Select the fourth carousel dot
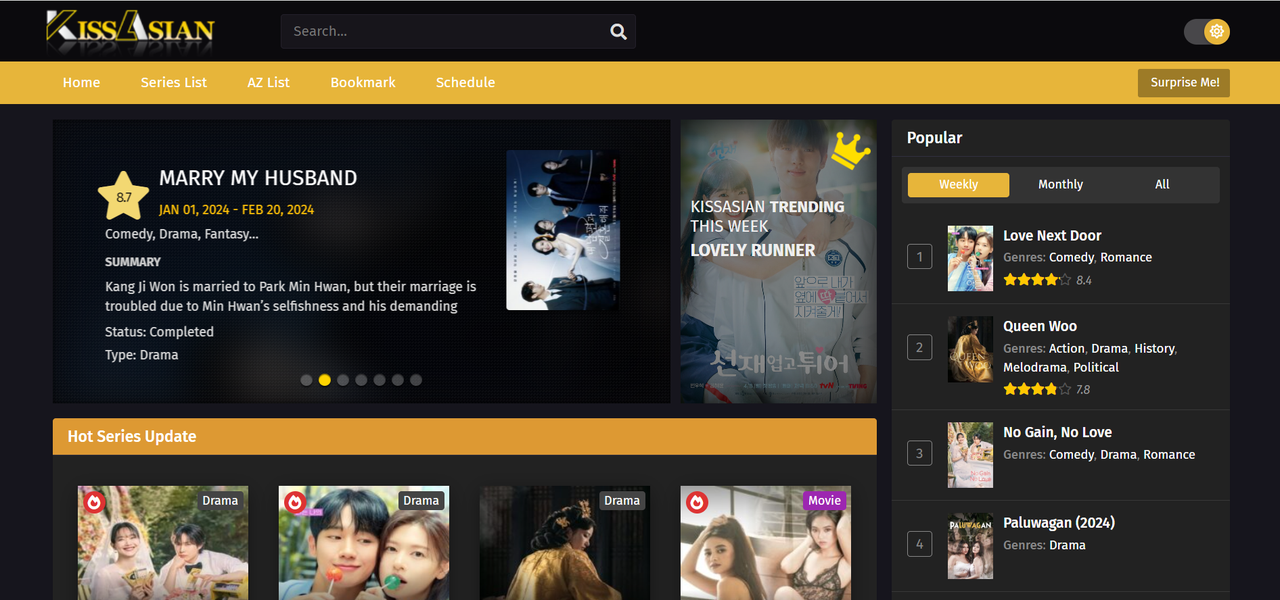This screenshot has width=1280, height=600. point(361,380)
